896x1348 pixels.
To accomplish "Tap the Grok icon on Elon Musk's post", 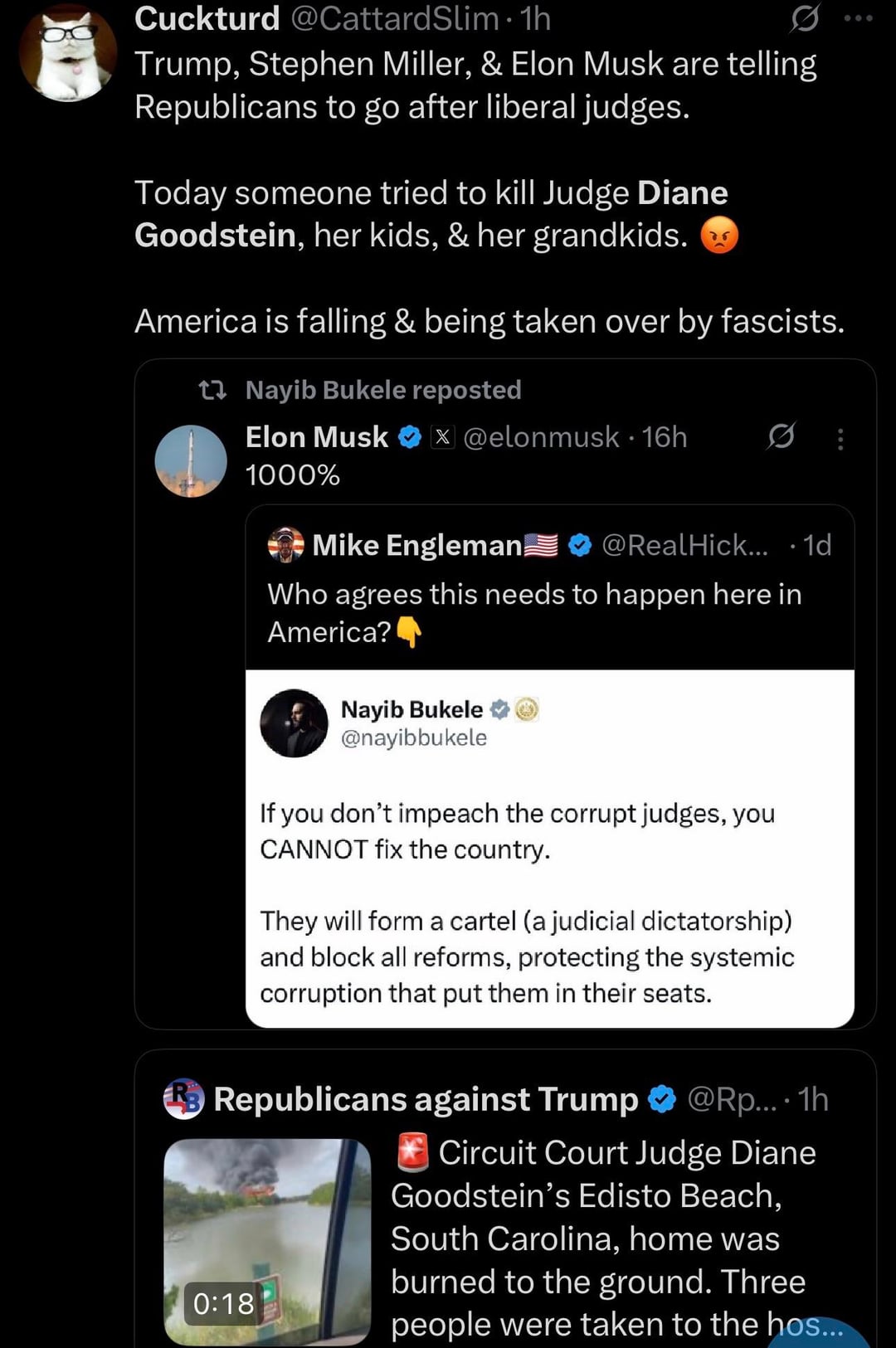I will (x=781, y=436).
